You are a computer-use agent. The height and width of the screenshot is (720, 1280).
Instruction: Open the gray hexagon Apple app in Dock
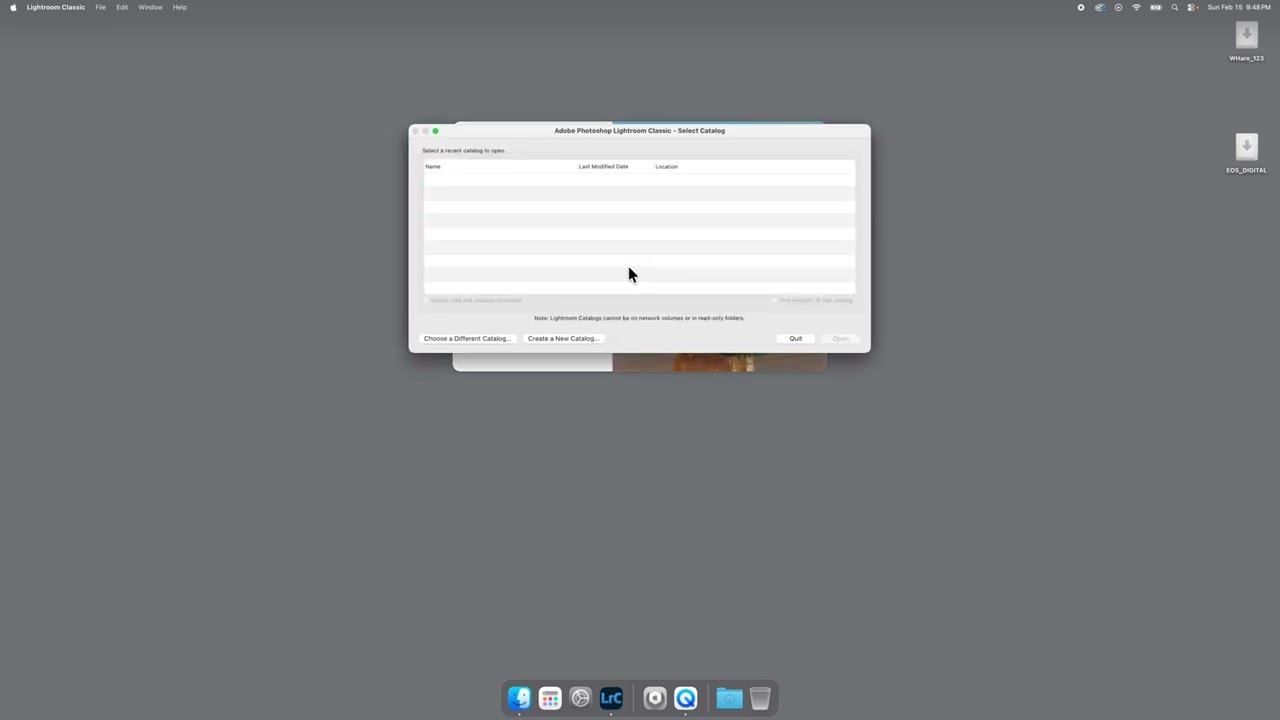pyautogui.click(x=655, y=698)
